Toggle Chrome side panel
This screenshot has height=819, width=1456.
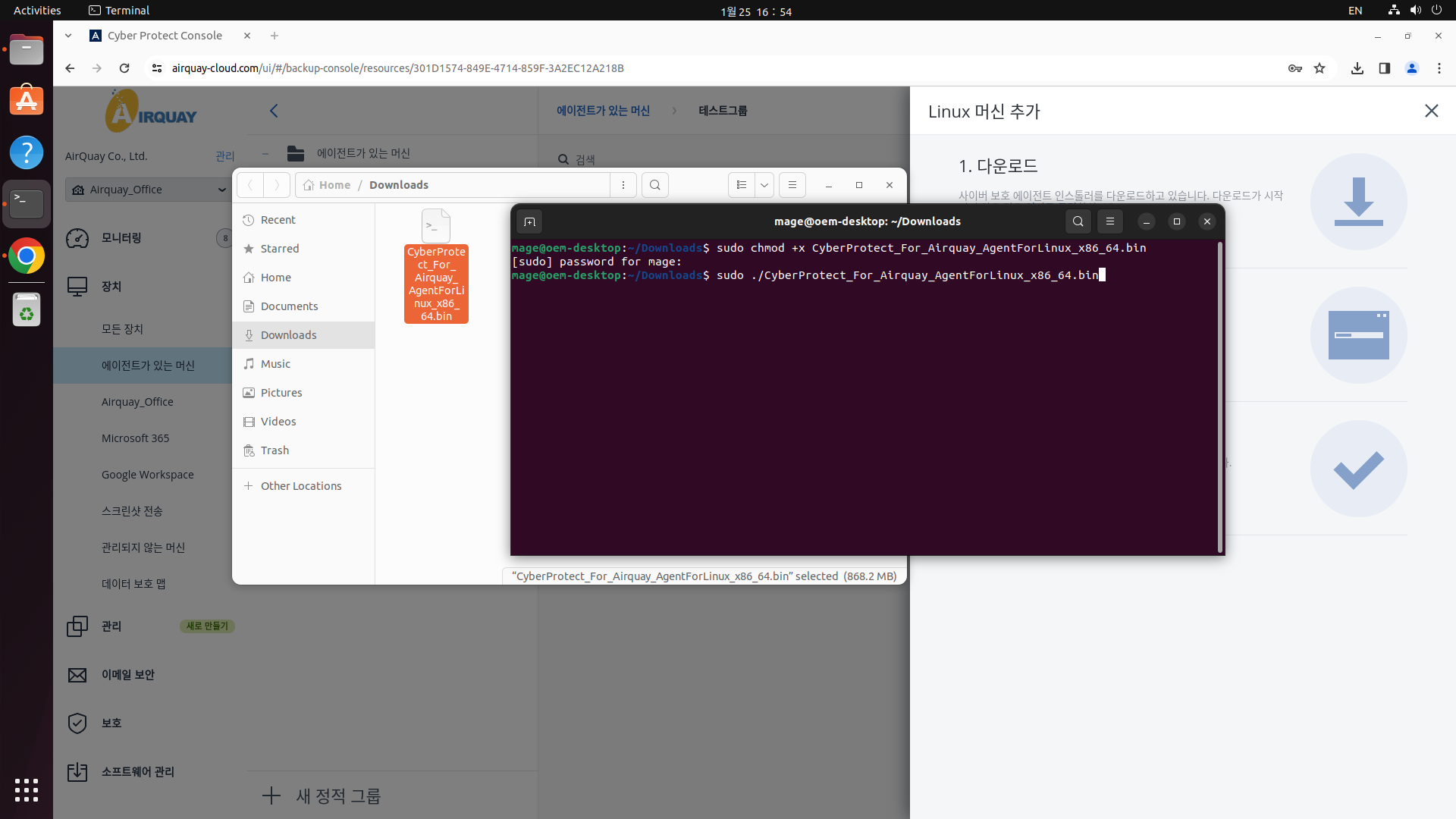pos(1385,68)
